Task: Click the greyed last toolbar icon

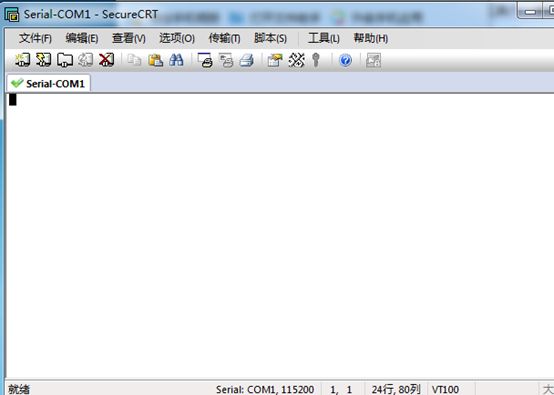Action: 373,60
